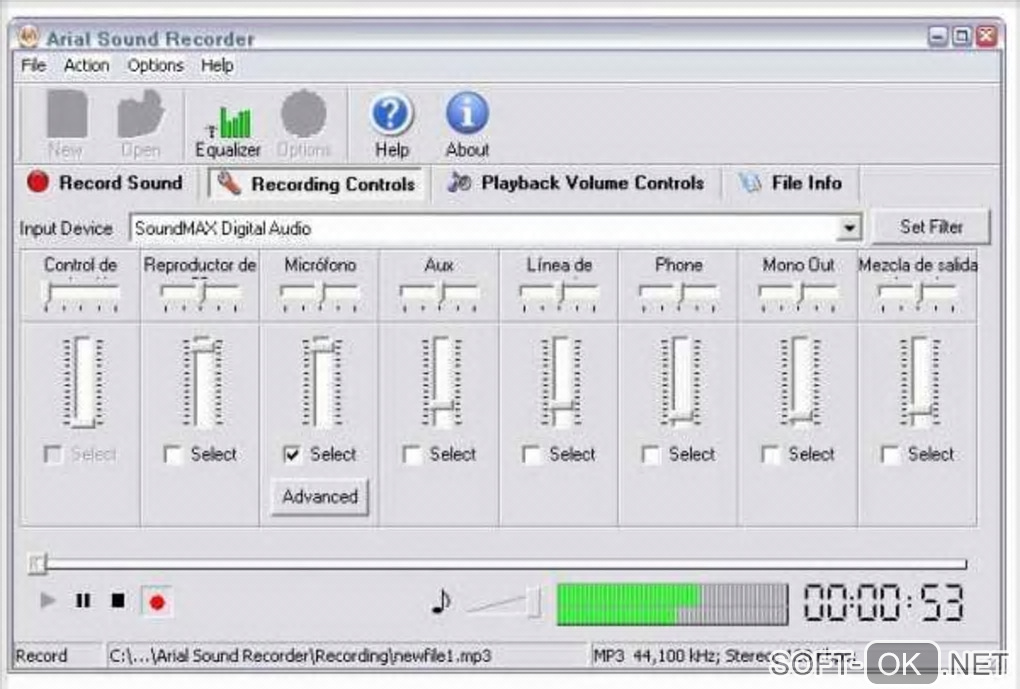This screenshot has width=1020, height=689.
Task: Click the music note volume icon
Action: click(x=441, y=602)
